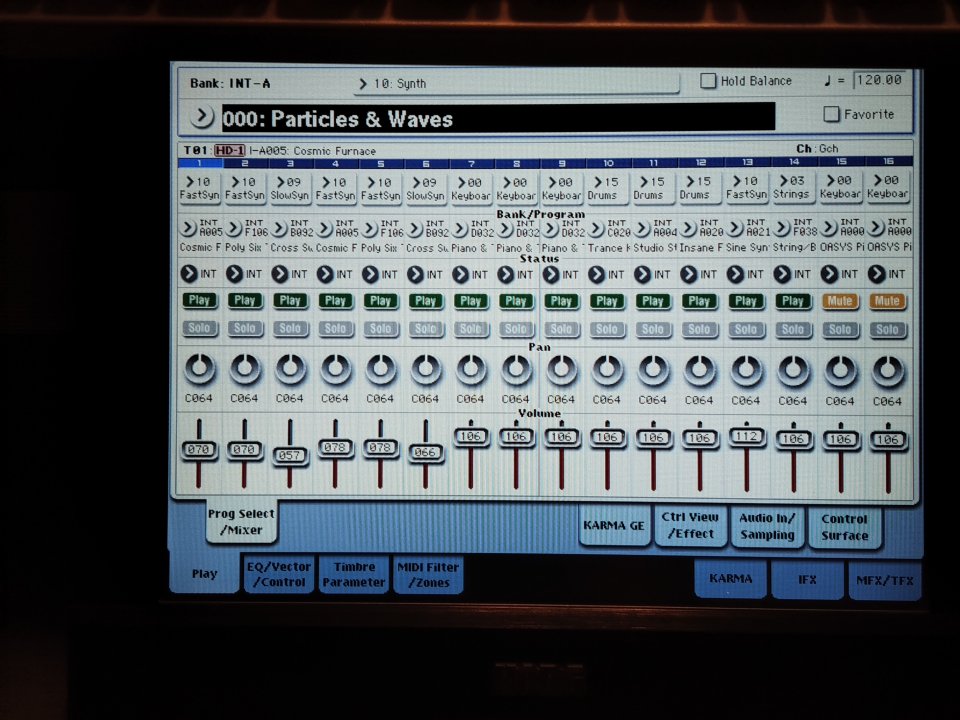Open timbre 16 category 00 Keyboard dropdown
Screen dimensions: 960x720
[887, 187]
